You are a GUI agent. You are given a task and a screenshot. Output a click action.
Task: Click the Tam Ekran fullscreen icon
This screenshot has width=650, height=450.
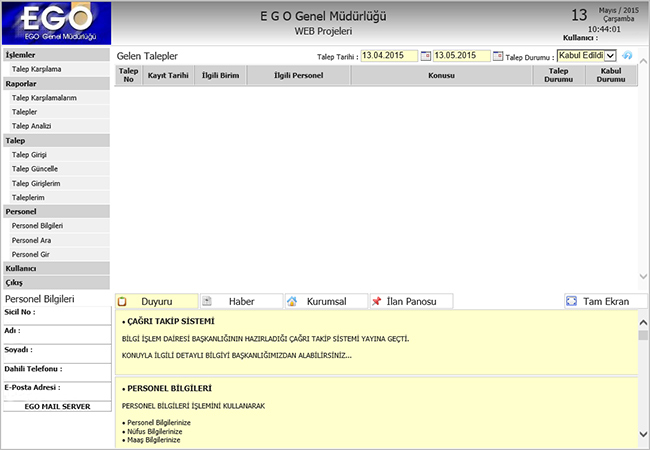[x=572, y=301]
